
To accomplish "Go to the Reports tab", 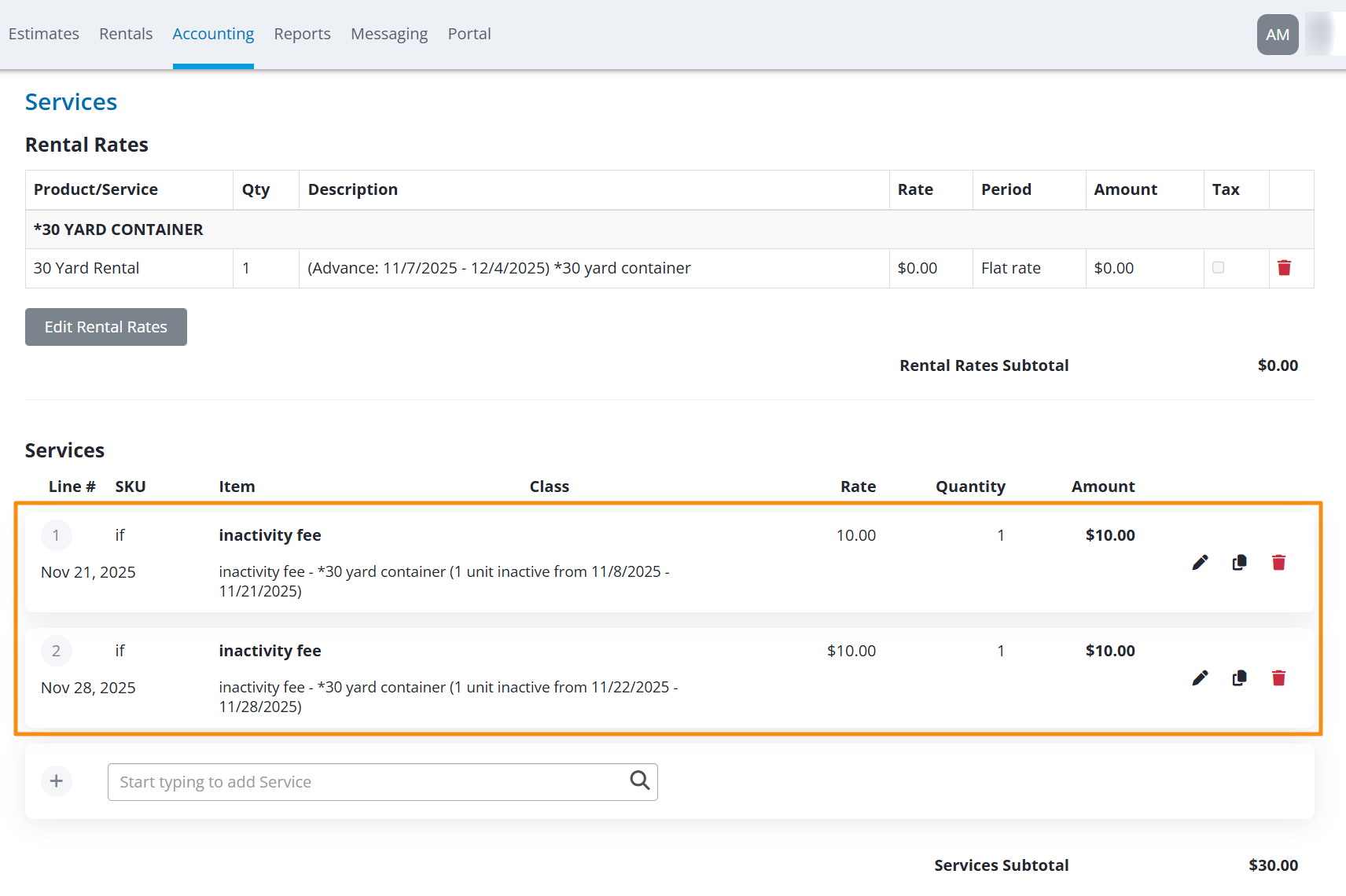I will (303, 34).
